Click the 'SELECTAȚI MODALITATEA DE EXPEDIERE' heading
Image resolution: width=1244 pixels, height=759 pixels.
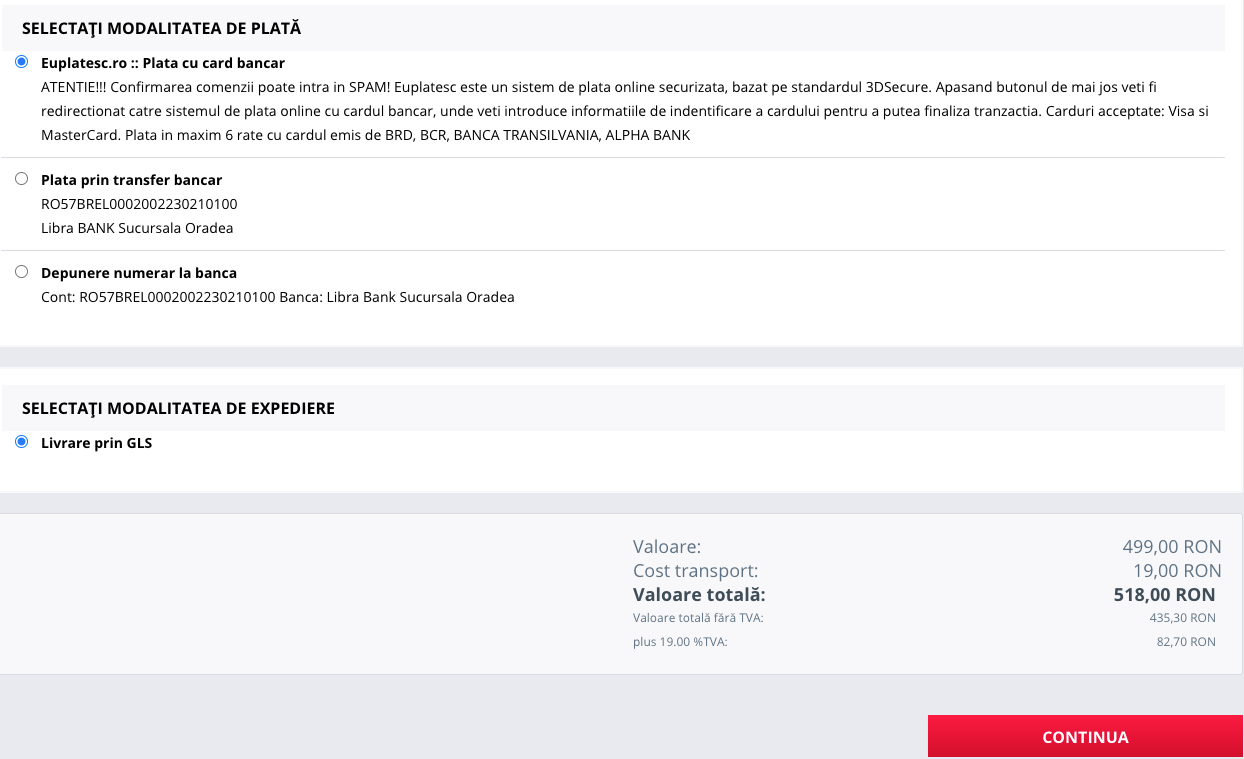[x=178, y=408]
